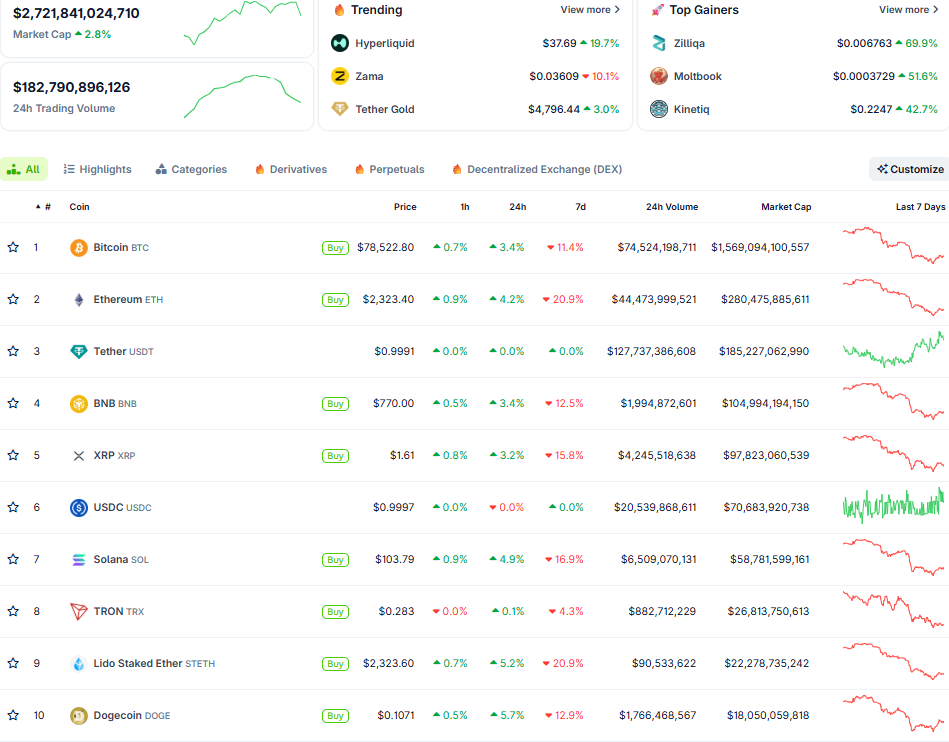The height and width of the screenshot is (742, 949).
Task: Open the Customize table options
Action: [x=909, y=169]
